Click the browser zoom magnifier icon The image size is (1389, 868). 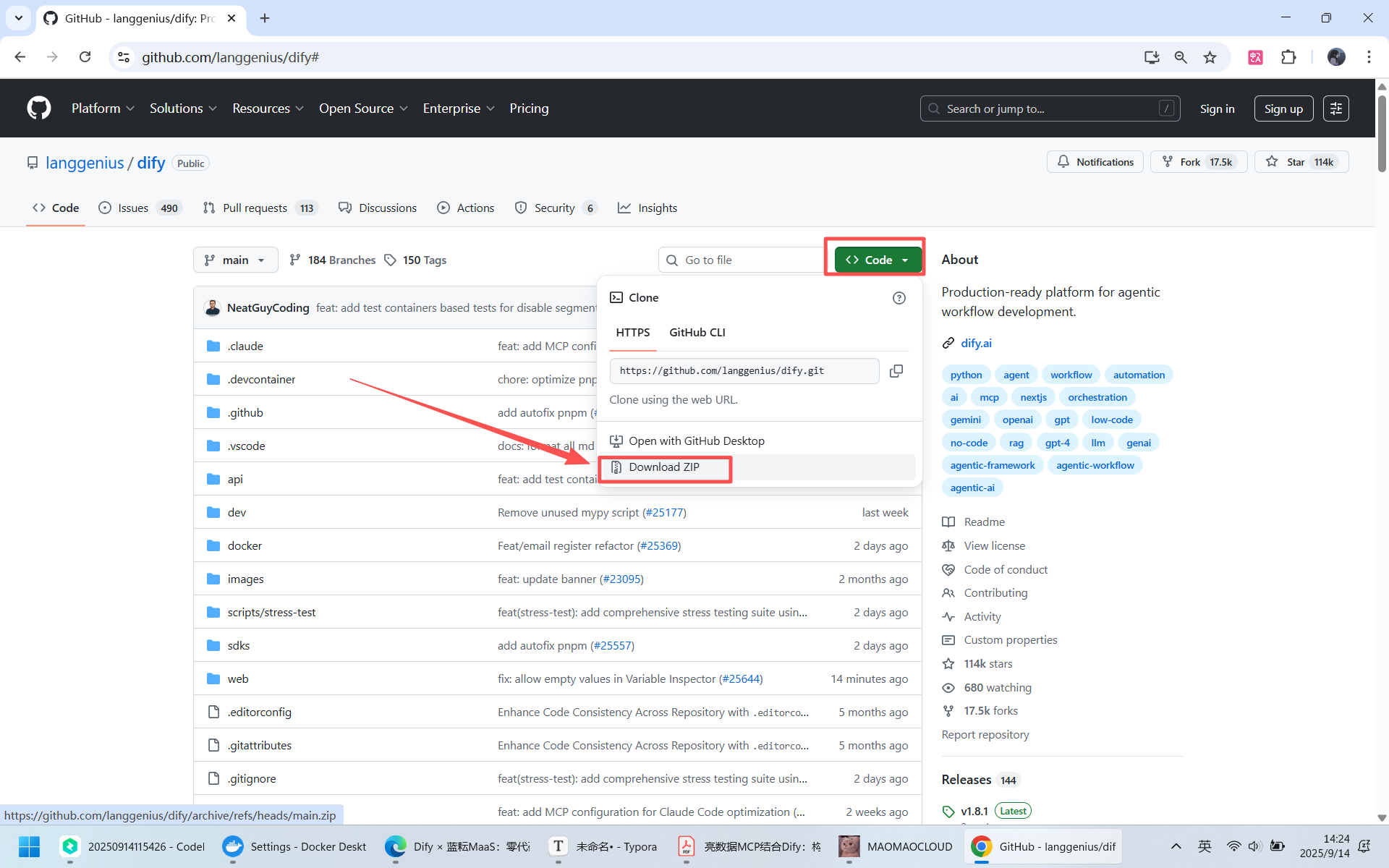pyautogui.click(x=1181, y=57)
